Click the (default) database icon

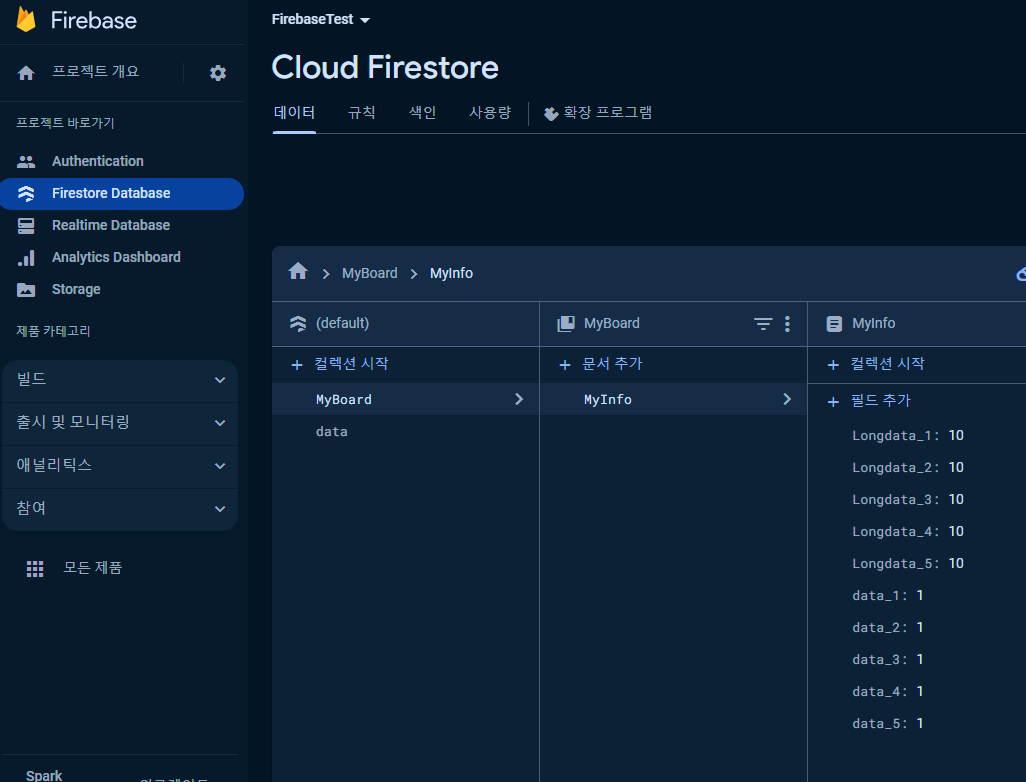[x=298, y=323]
